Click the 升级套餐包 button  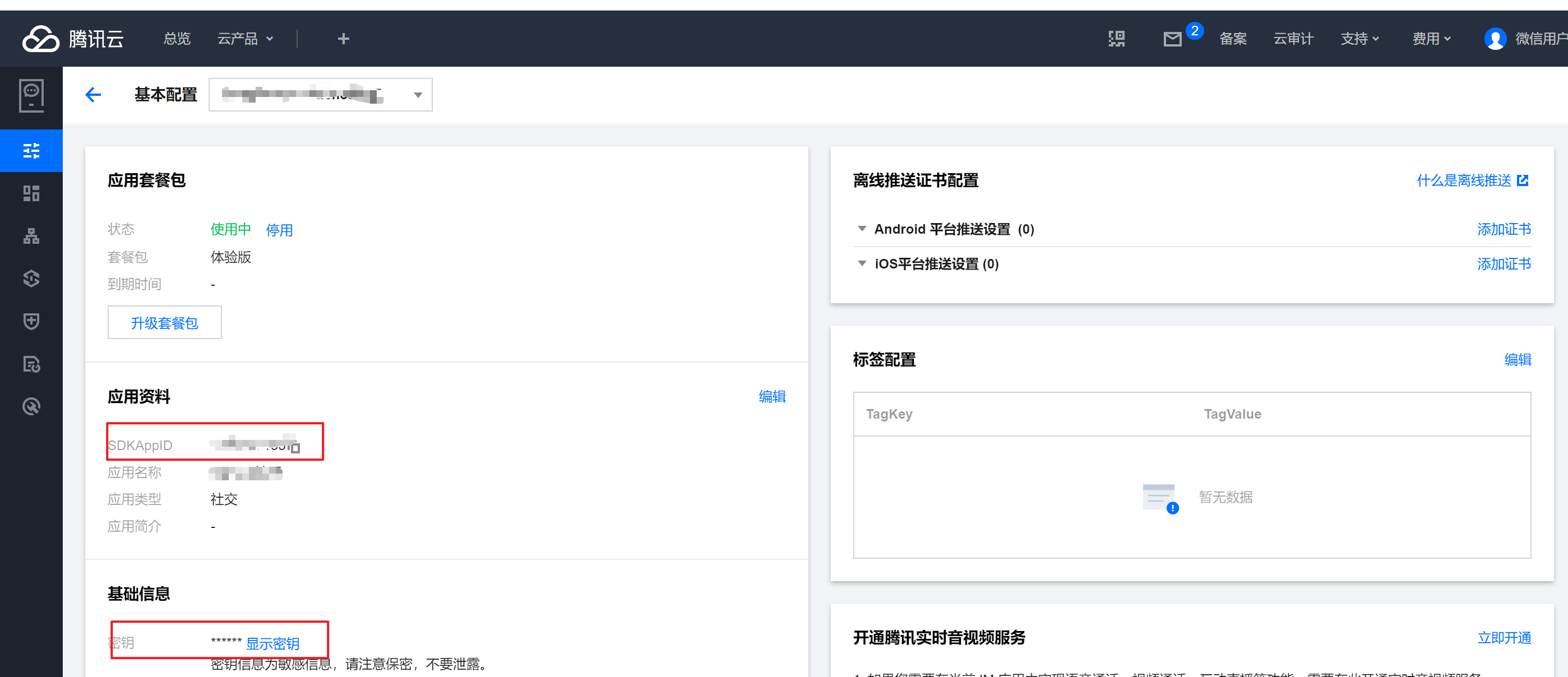click(x=164, y=322)
